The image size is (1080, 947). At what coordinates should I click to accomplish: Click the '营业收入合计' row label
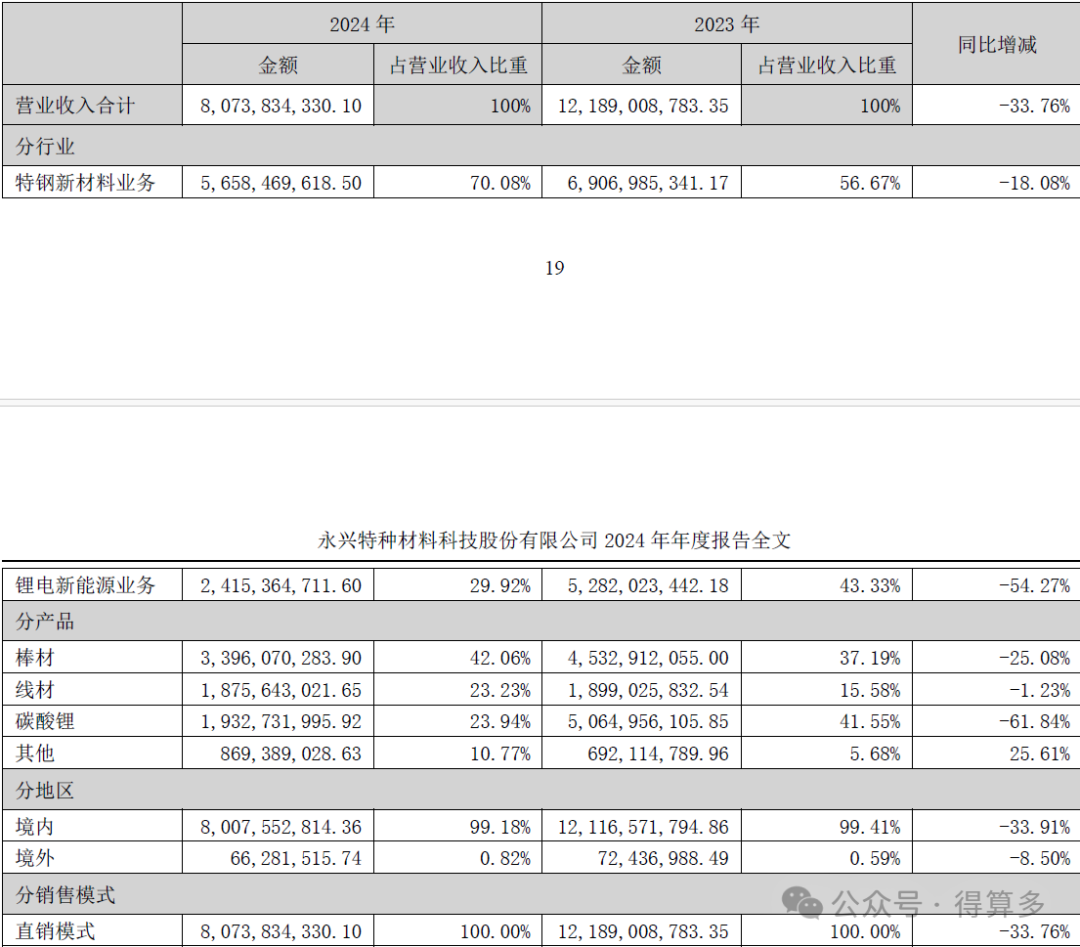pyautogui.click(x=75, y=105)
